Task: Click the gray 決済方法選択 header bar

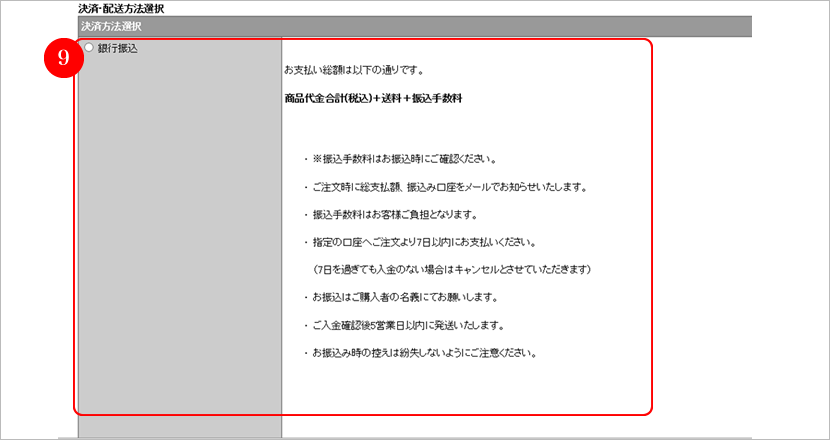Action: click(400, 26)
